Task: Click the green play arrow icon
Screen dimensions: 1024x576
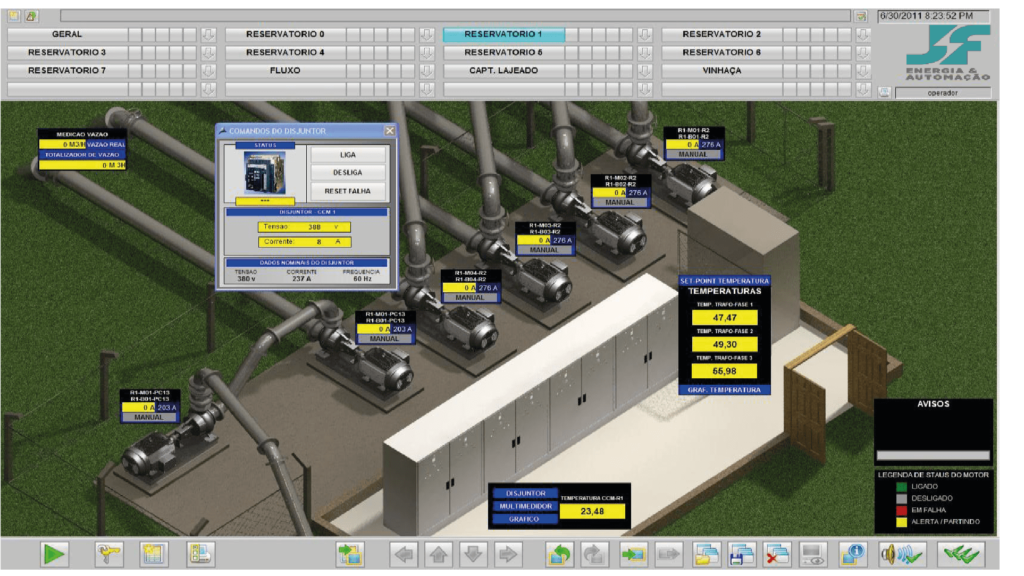Action: [x=54, y=554]
